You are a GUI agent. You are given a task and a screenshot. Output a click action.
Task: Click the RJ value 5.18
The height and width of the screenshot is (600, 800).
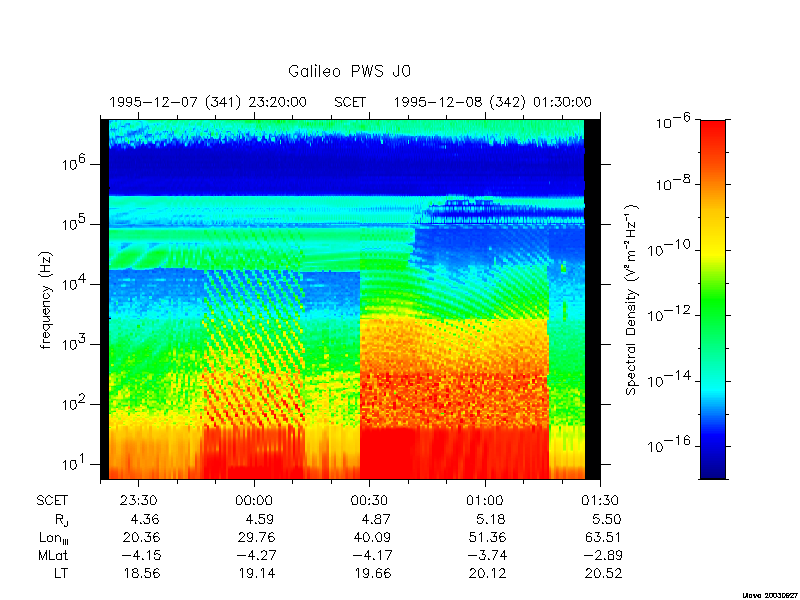[491, 519]
